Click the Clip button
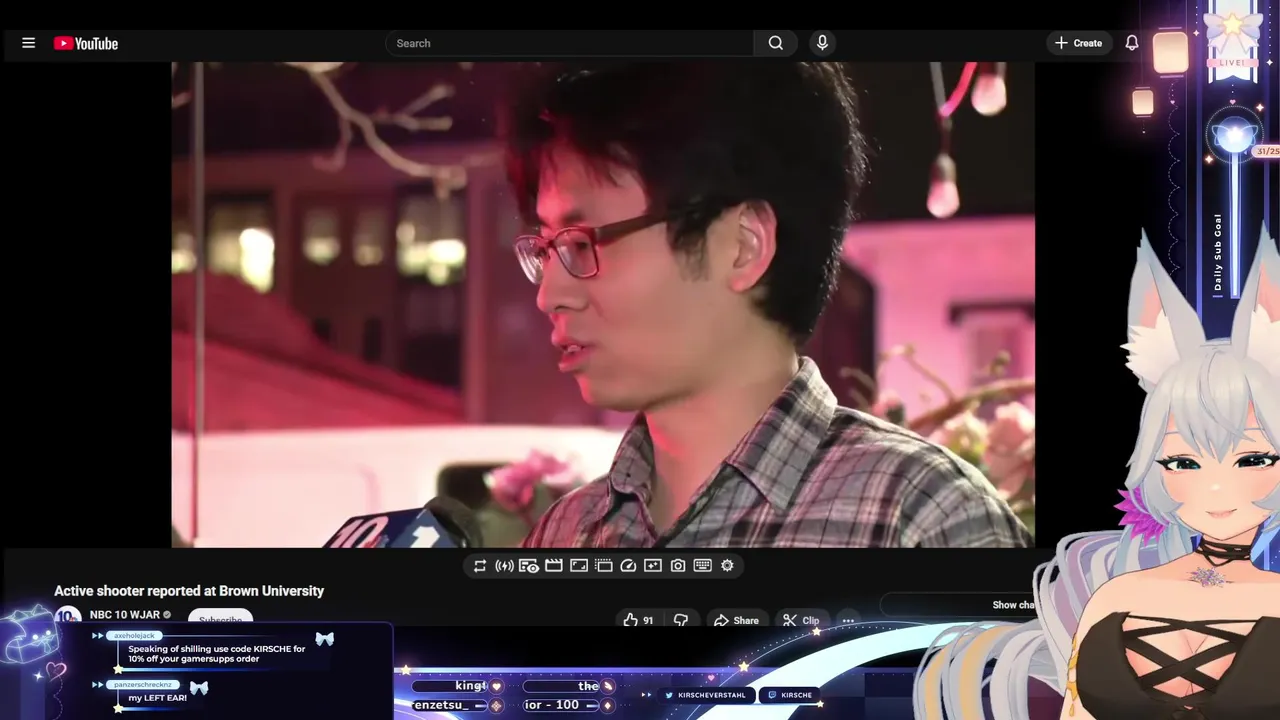 pyautogui.click(x=801, y=620)
